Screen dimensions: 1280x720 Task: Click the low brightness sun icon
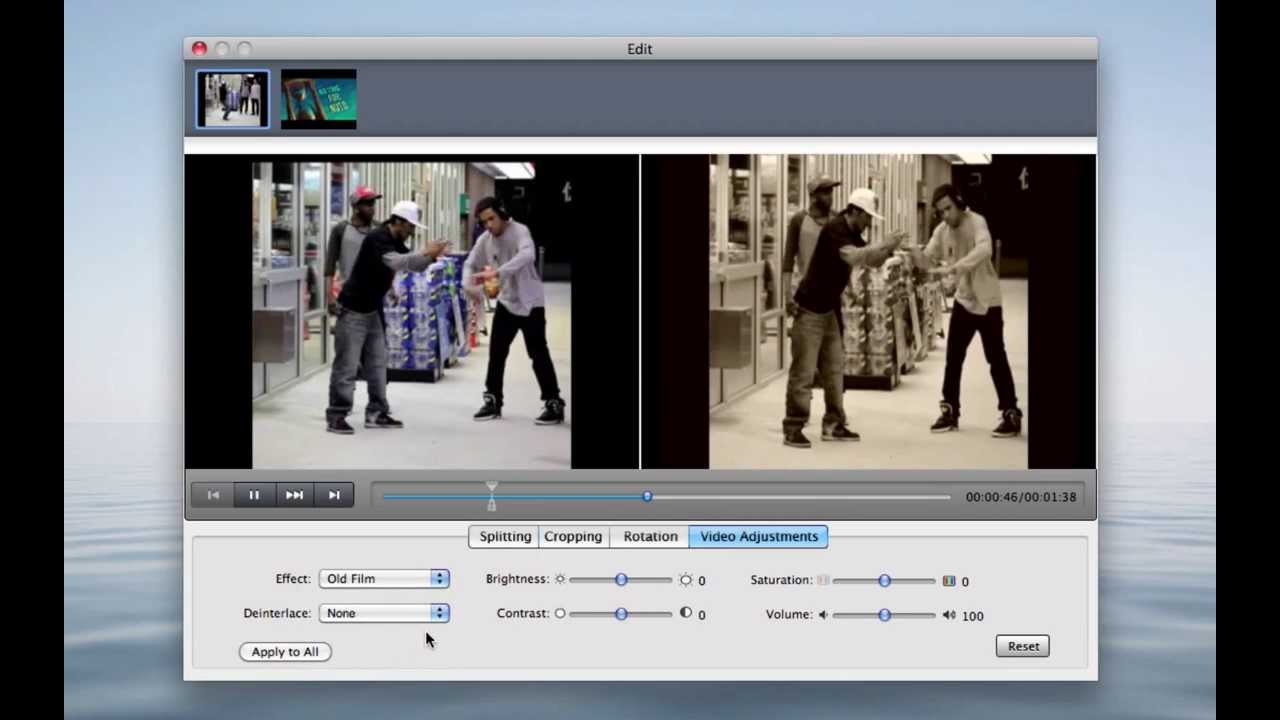tap(560, 579)
